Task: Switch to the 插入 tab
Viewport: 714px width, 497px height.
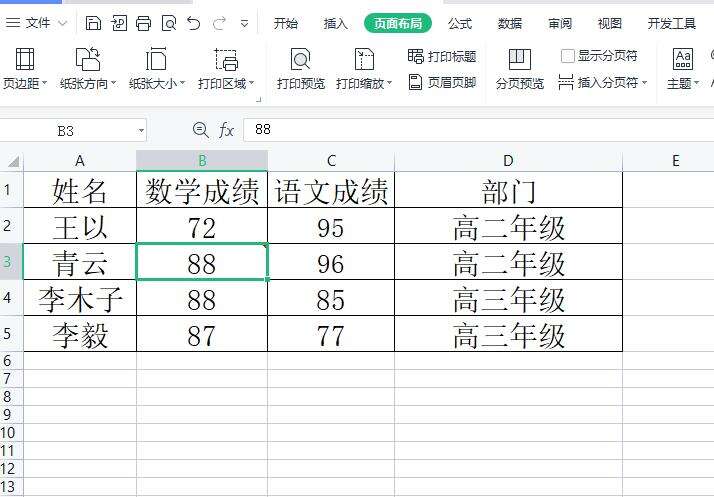Action: point(336,23)
